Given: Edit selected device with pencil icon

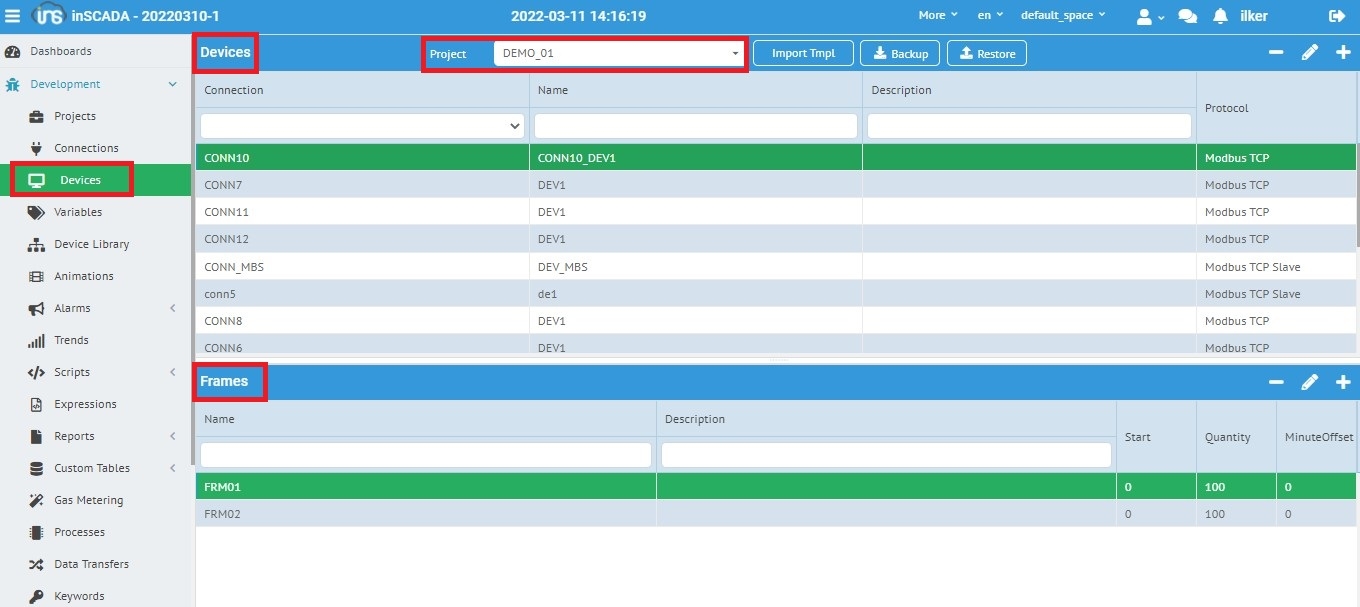Looking at the screenshot, I should point(1309,53).
